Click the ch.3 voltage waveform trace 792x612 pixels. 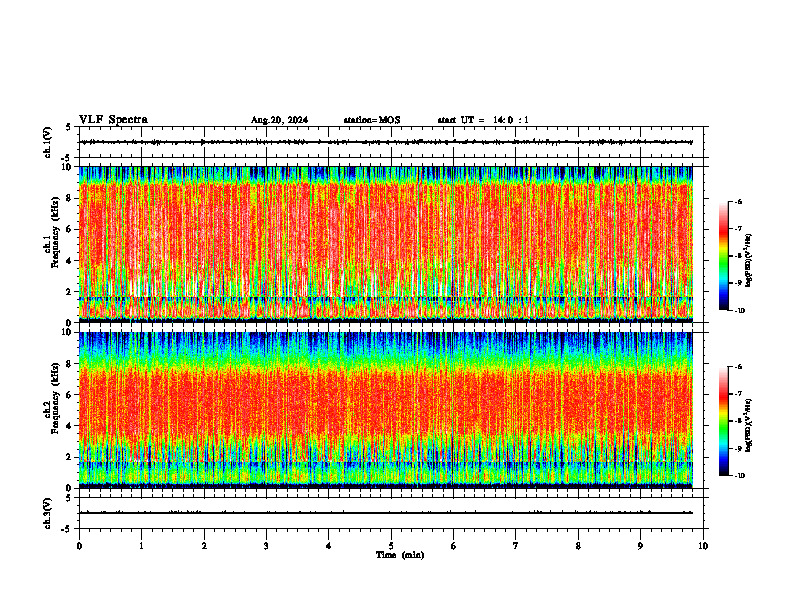[x=386, y=513]
